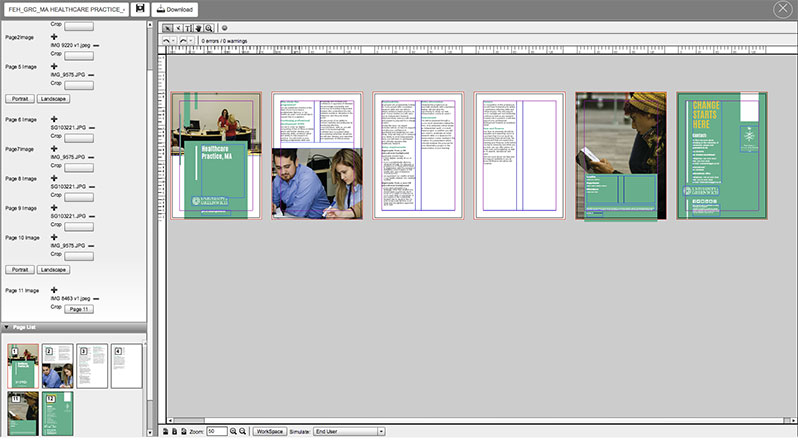Close the editor with the X

782,9
